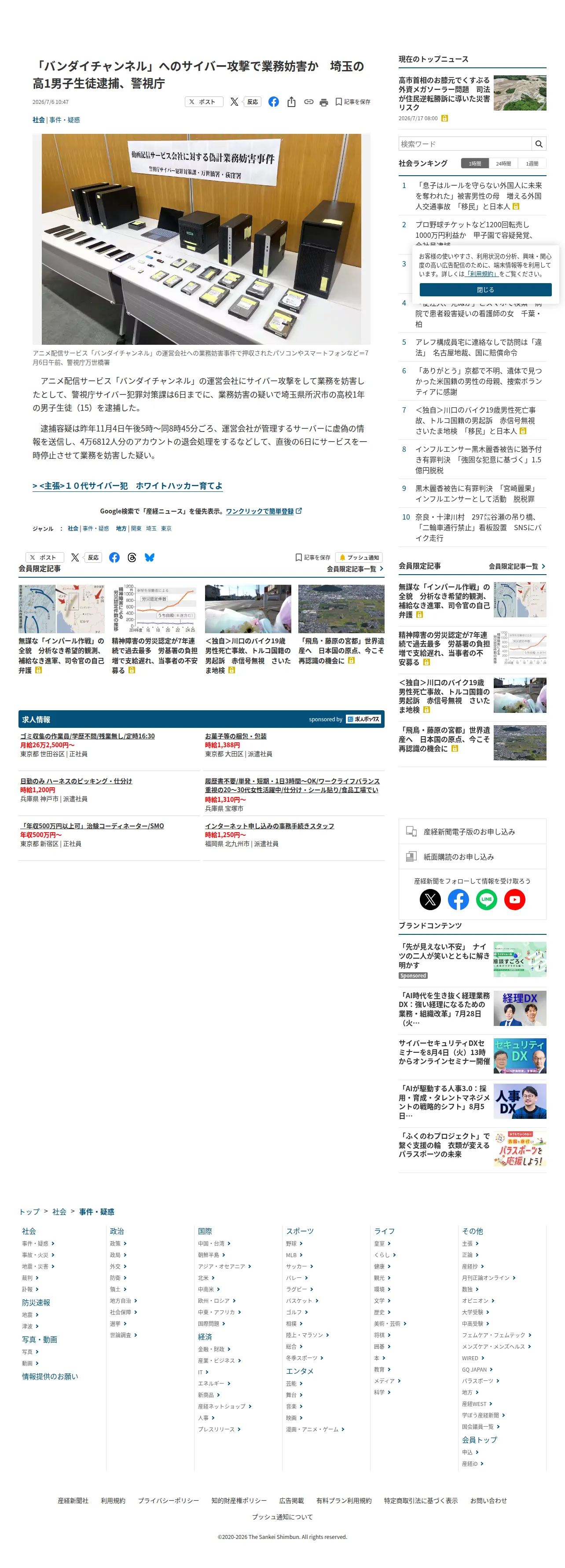The width and height of the screenshot is (565, 1568).
Task: Open GQ JAPAN chevron link in the footer
Action: 477,1369
